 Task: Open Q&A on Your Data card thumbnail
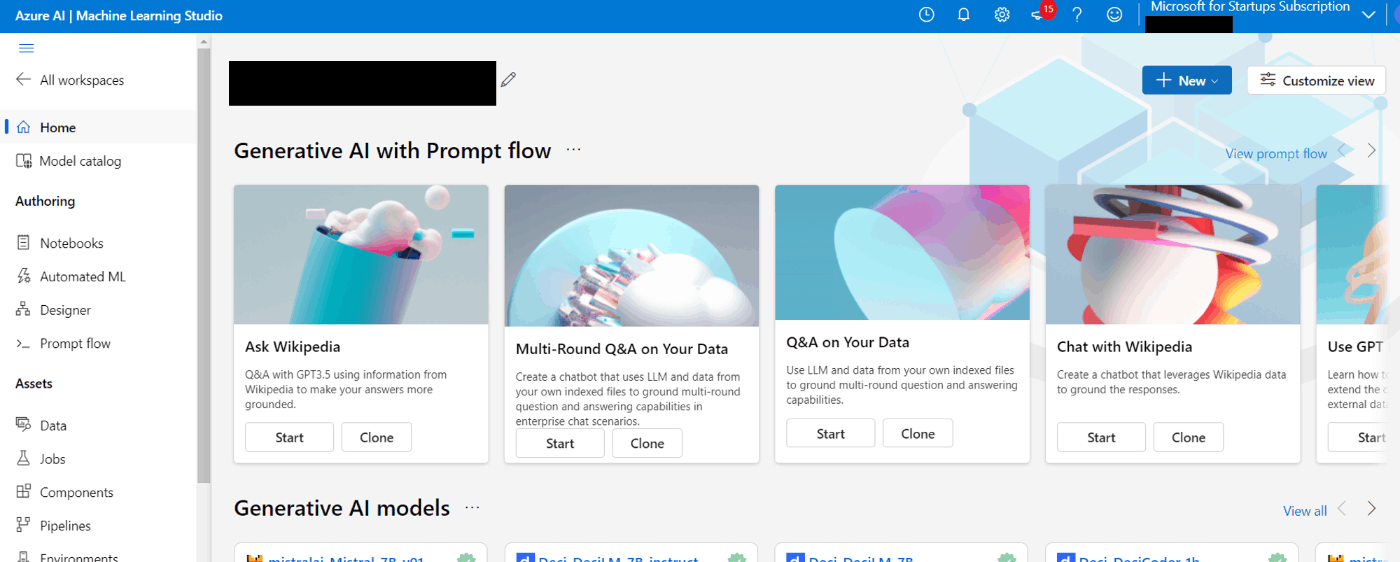point(902,254)
